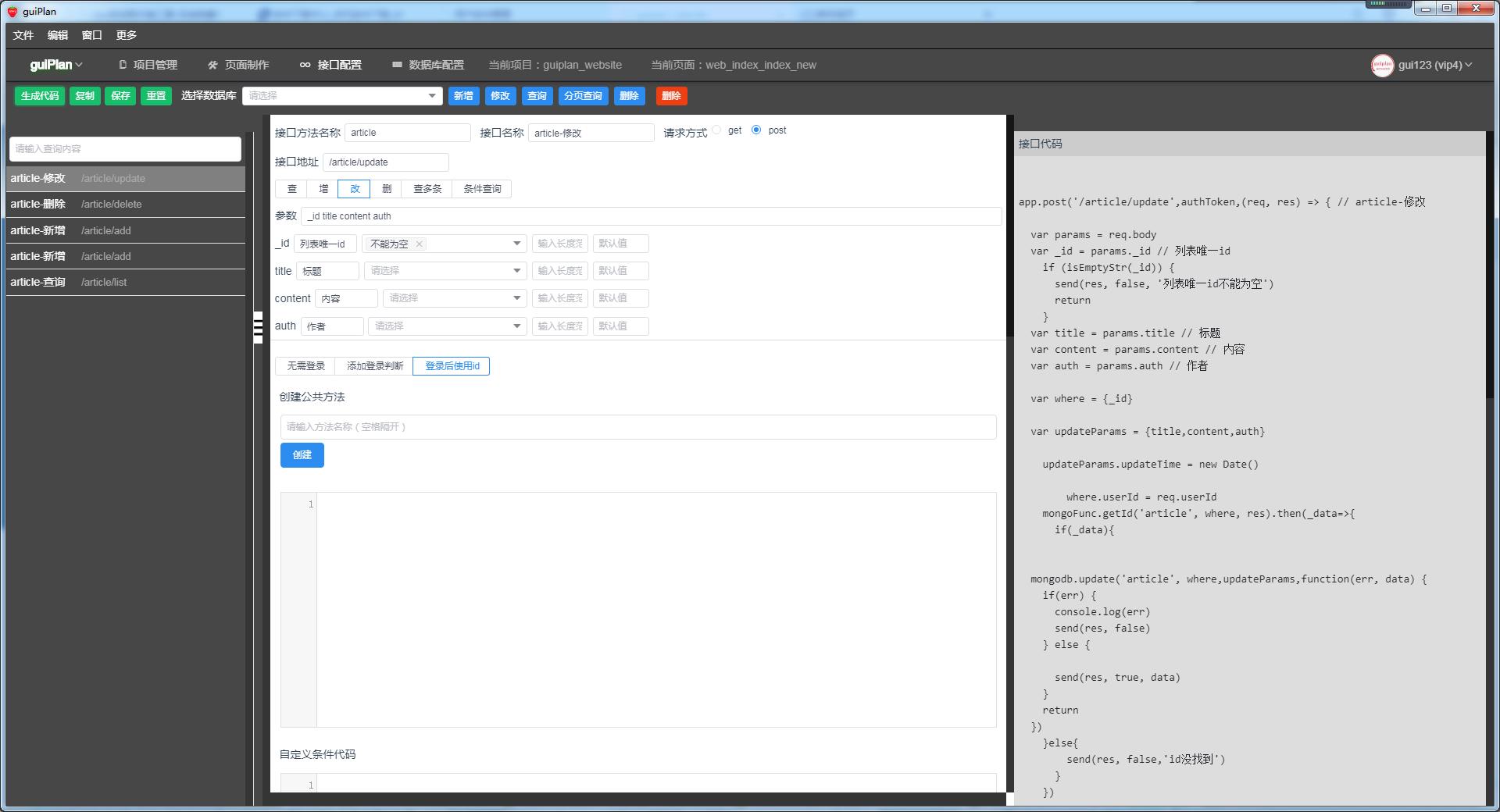Image resolution: width=1500 pixels, height=812 pixels.
Task: Click the panel splitter drag handle
Action: tap(258, 328)
